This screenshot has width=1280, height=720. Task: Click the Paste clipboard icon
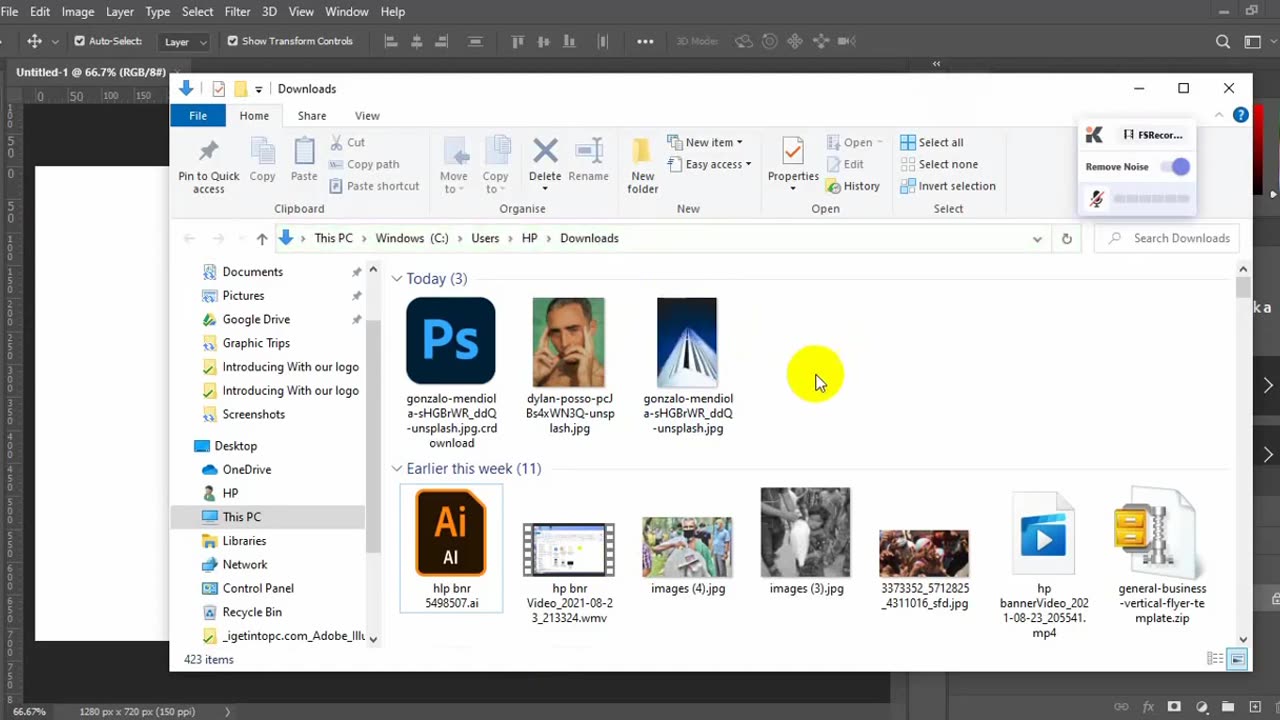coord(304,152)
